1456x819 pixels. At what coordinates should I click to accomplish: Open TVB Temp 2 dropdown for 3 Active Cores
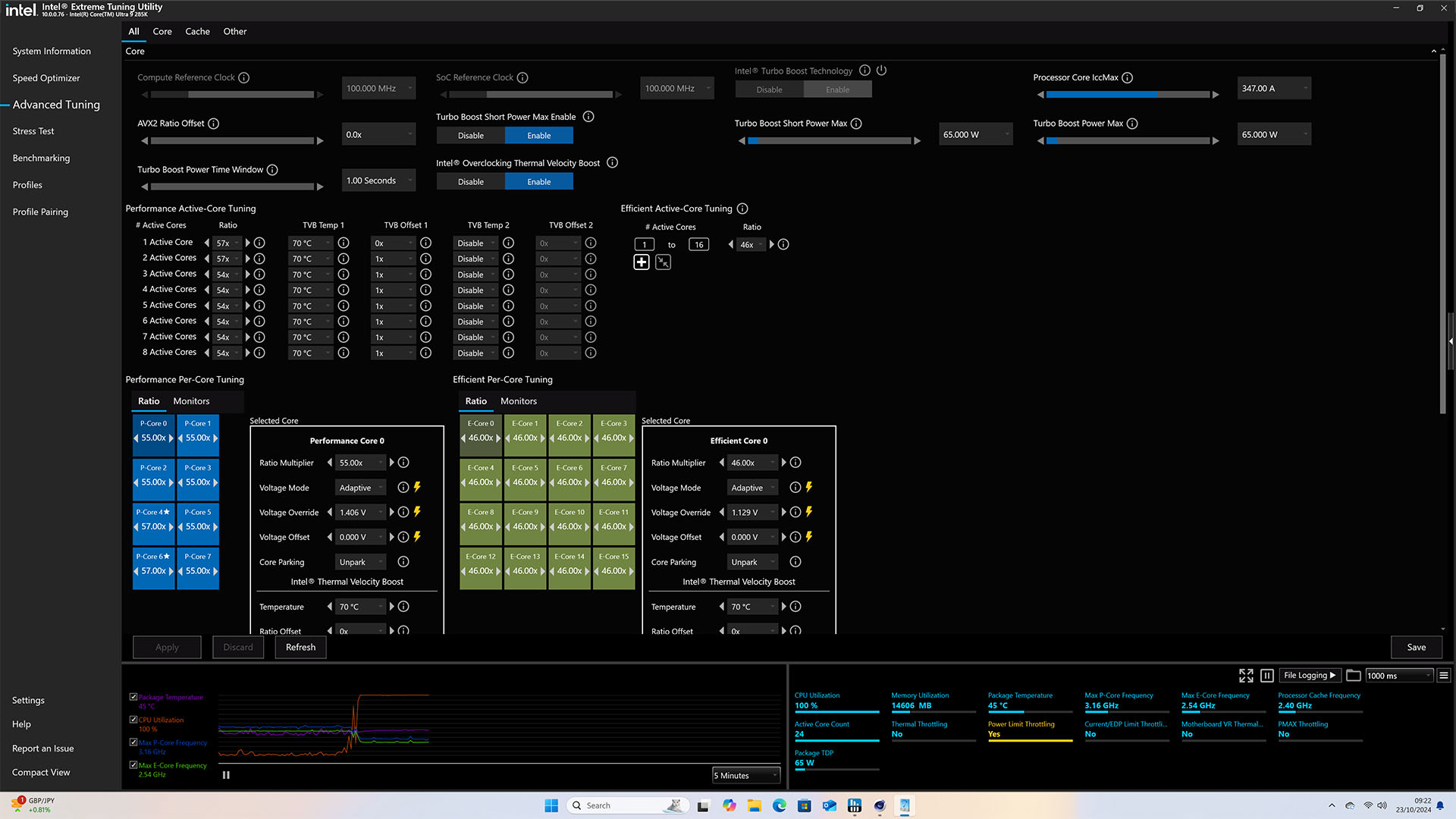[476, 275]
